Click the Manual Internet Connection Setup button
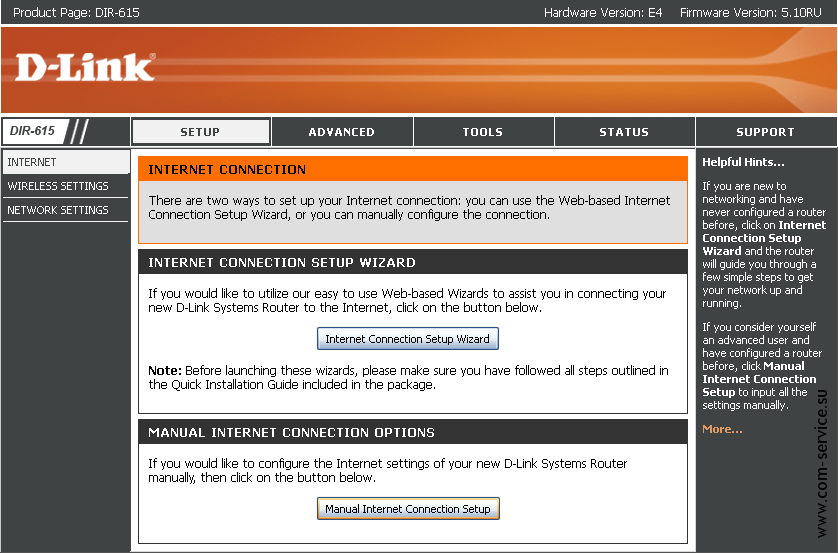The image size is (838, 553). pos(408,509)
